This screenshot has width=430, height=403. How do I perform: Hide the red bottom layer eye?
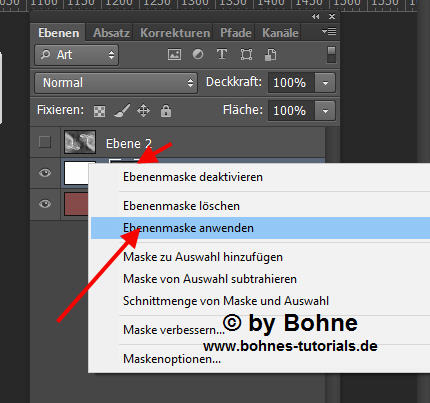[45, 204]
